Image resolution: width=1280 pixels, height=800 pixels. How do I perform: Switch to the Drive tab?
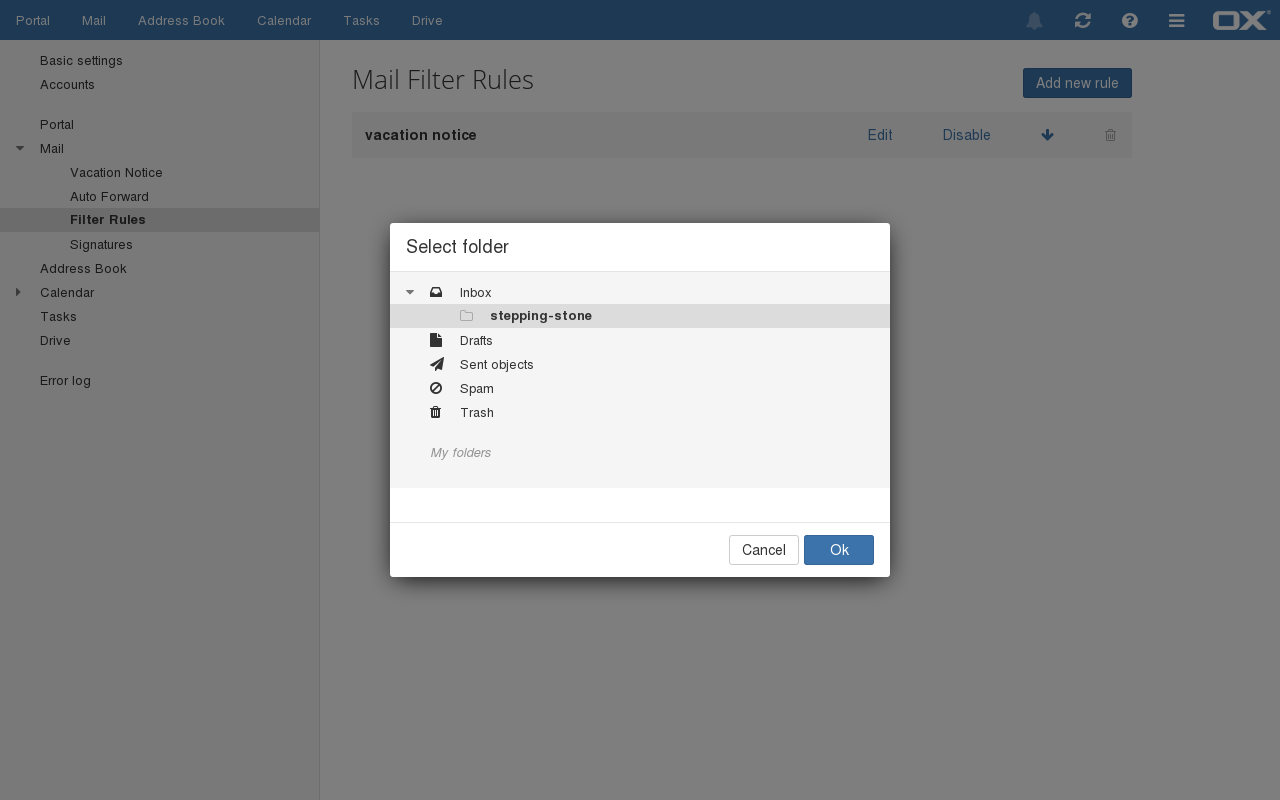click(x=427, y=20)
